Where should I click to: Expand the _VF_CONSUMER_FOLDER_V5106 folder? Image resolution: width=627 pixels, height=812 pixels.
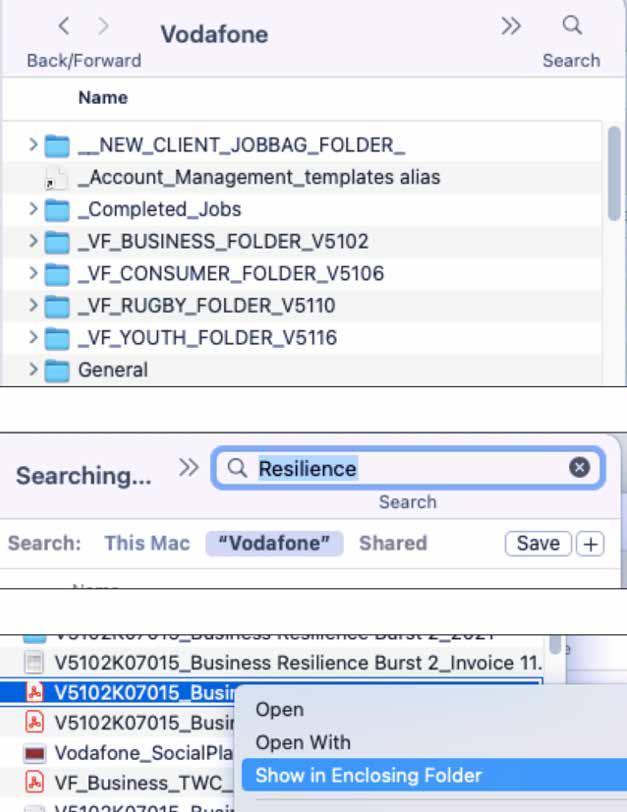[x=33, y=273]
